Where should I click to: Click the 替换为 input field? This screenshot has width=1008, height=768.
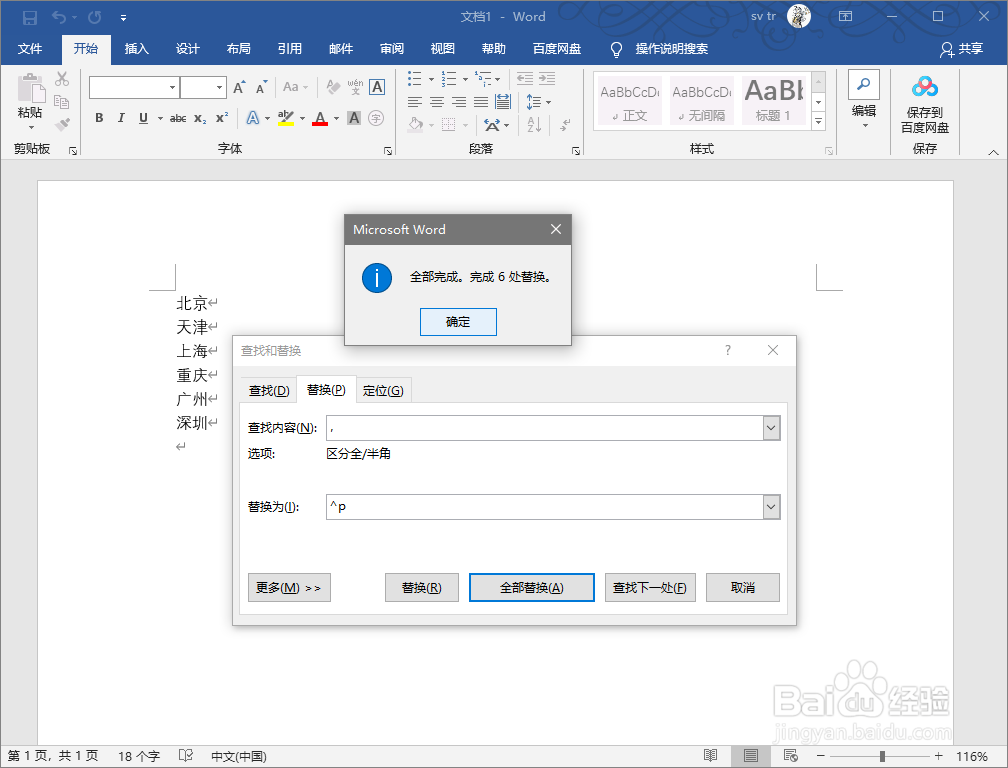[x=545, y=507]
